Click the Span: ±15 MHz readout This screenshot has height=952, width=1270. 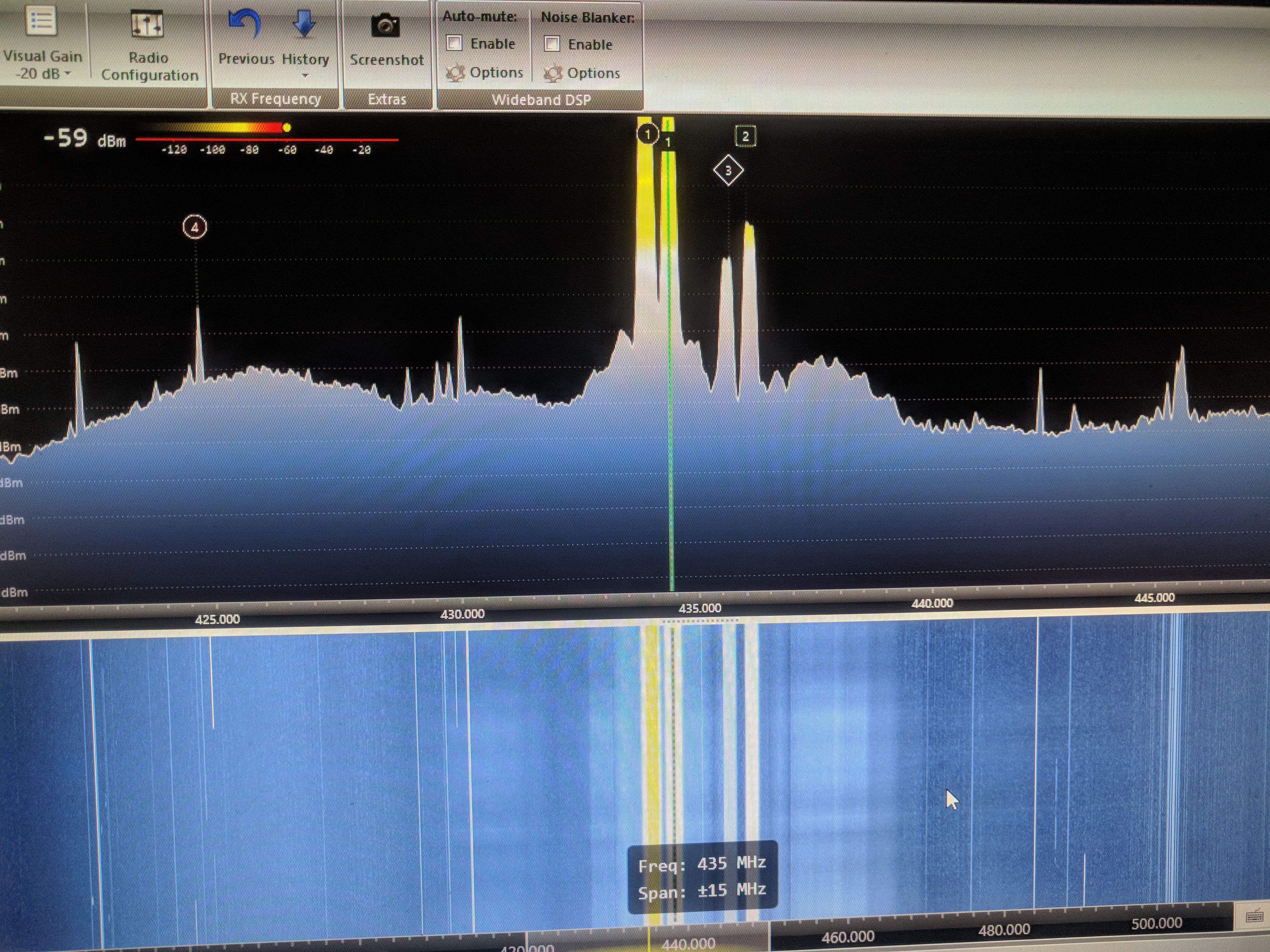click(701, 891)
